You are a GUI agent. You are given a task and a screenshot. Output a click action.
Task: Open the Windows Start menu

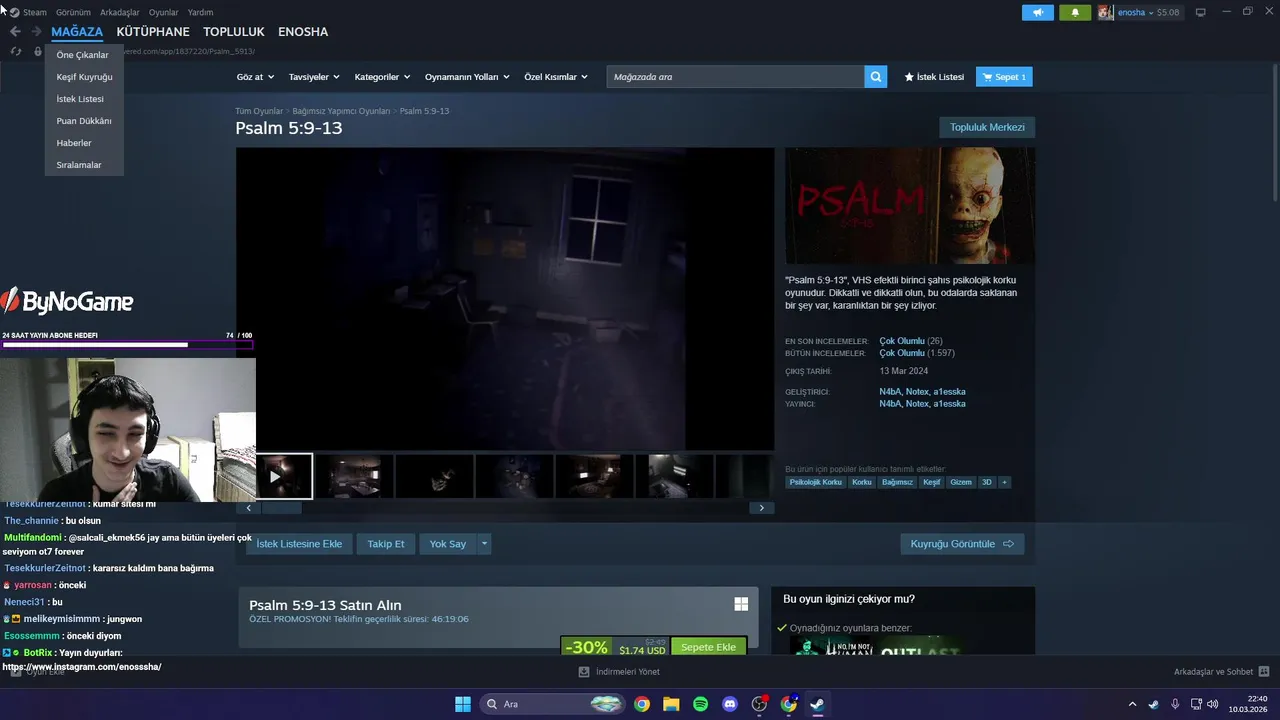[x=463, y=704]
